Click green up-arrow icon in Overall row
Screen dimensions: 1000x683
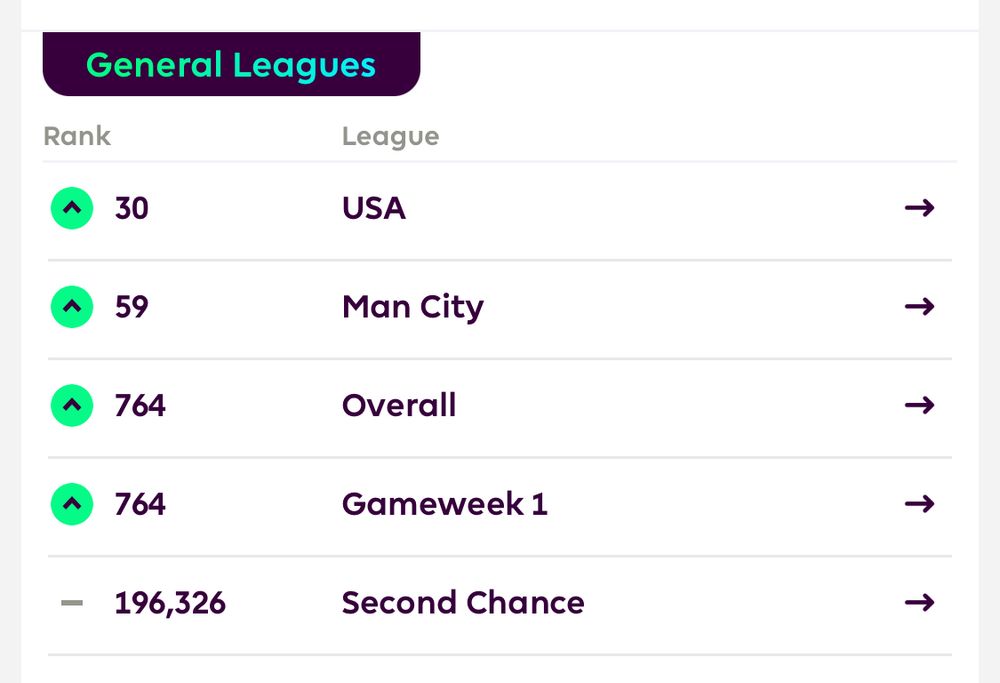pyautogui.click(x=72, y=406)
